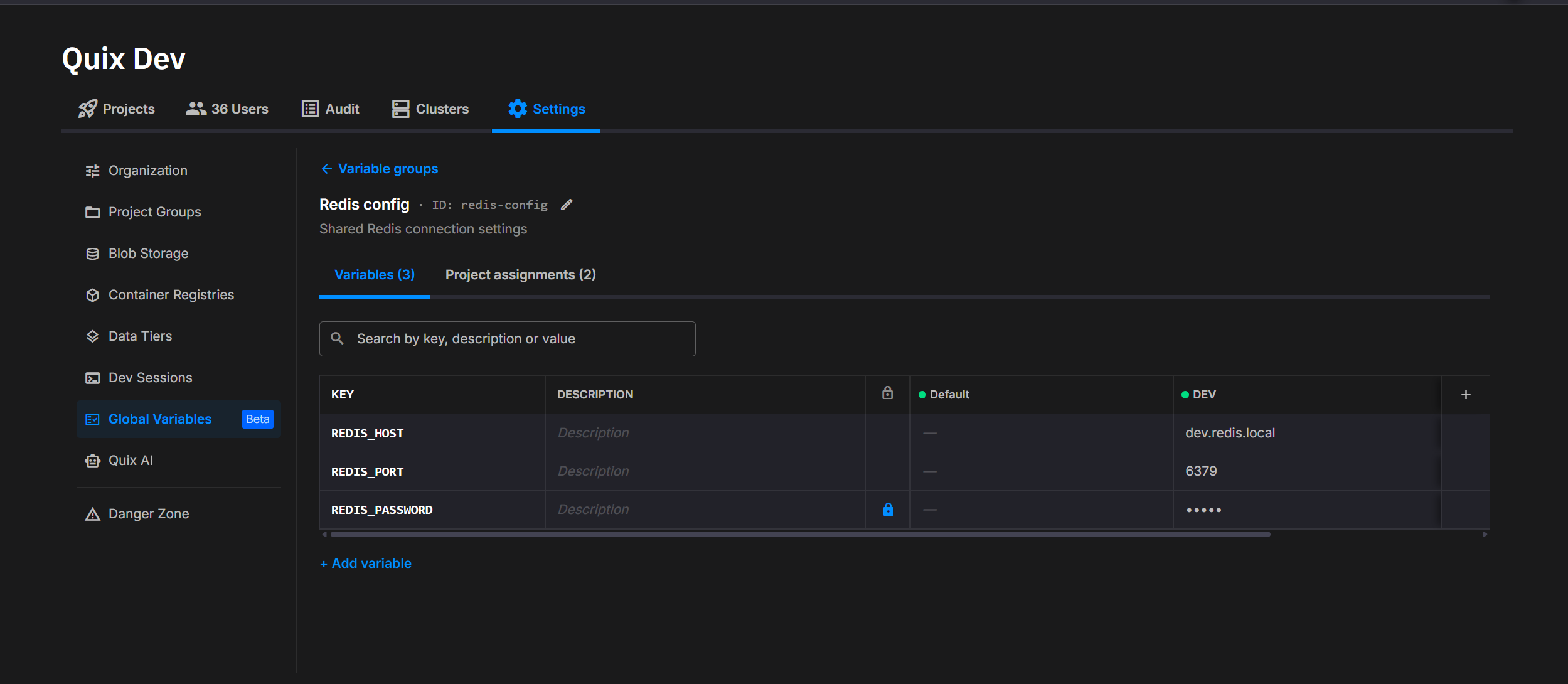The width and height of the screenshot is (1568, 684).
Task: Click the Blob Storage database icon
Action: click(x=93, y=254)
